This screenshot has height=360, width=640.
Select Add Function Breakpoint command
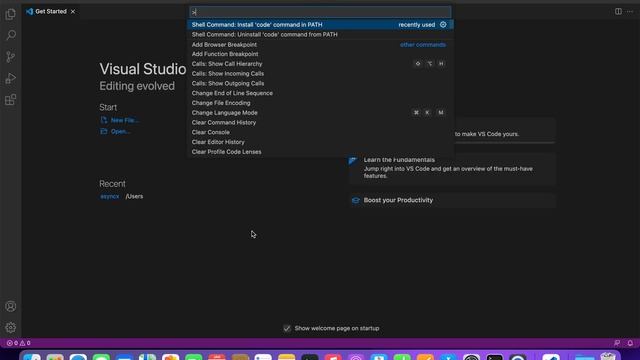point(320,54)
